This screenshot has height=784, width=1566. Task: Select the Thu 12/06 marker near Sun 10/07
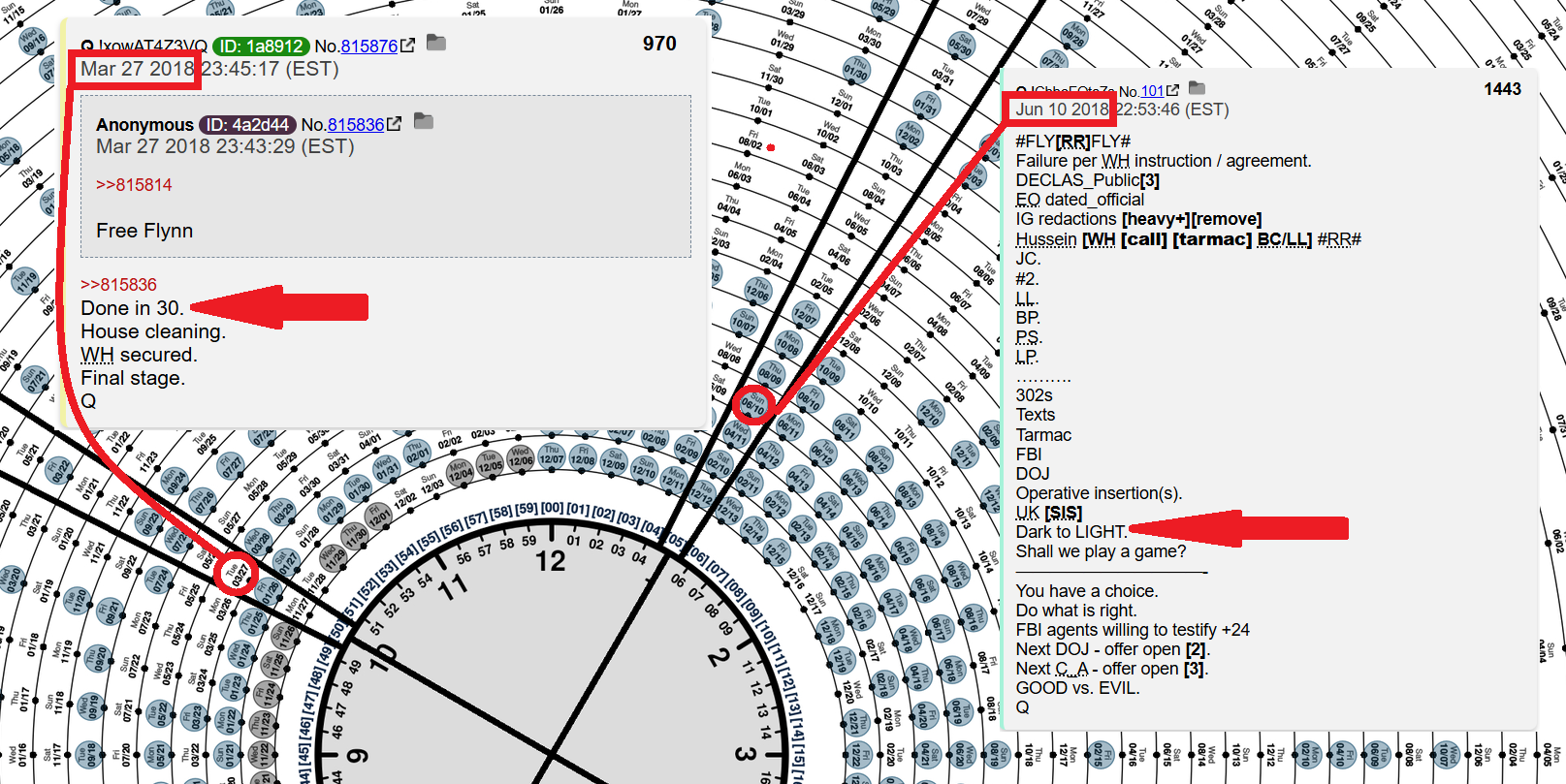758,290
